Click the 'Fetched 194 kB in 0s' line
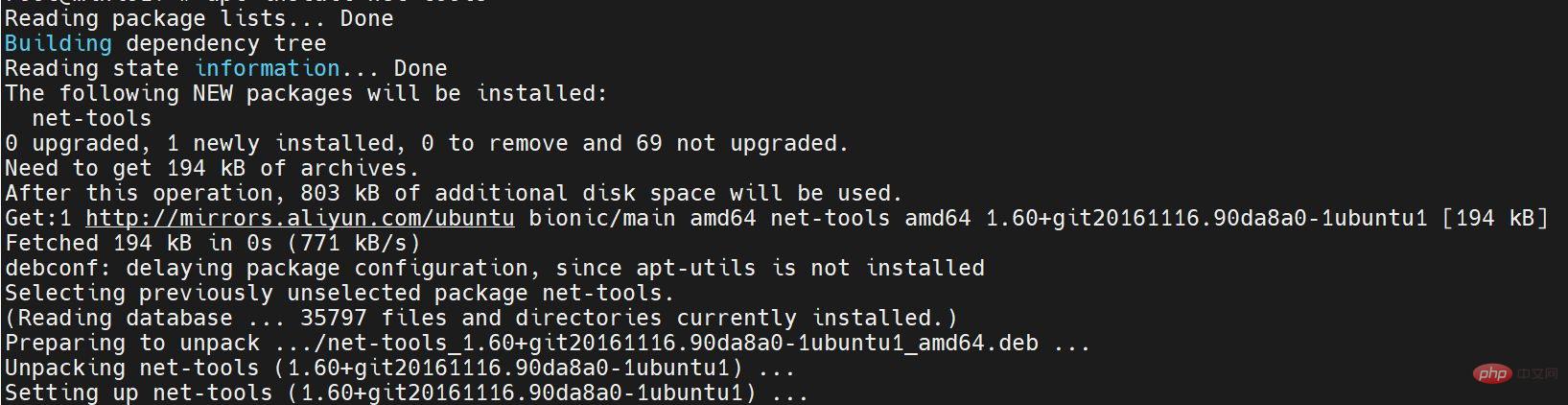1568x405 pixels. (212, 243)
